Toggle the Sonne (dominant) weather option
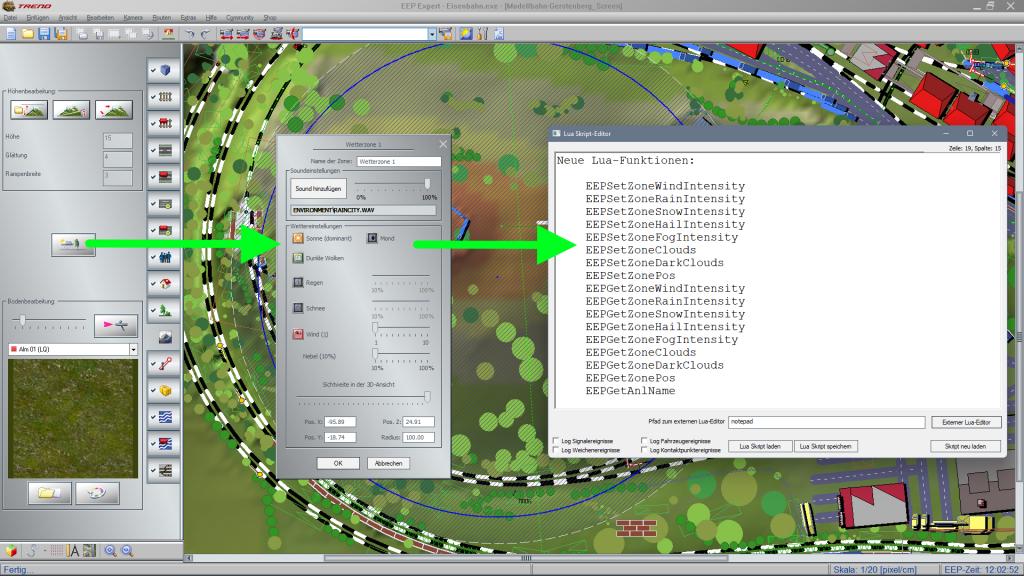 pyautogui.click(x=298, y=238)
